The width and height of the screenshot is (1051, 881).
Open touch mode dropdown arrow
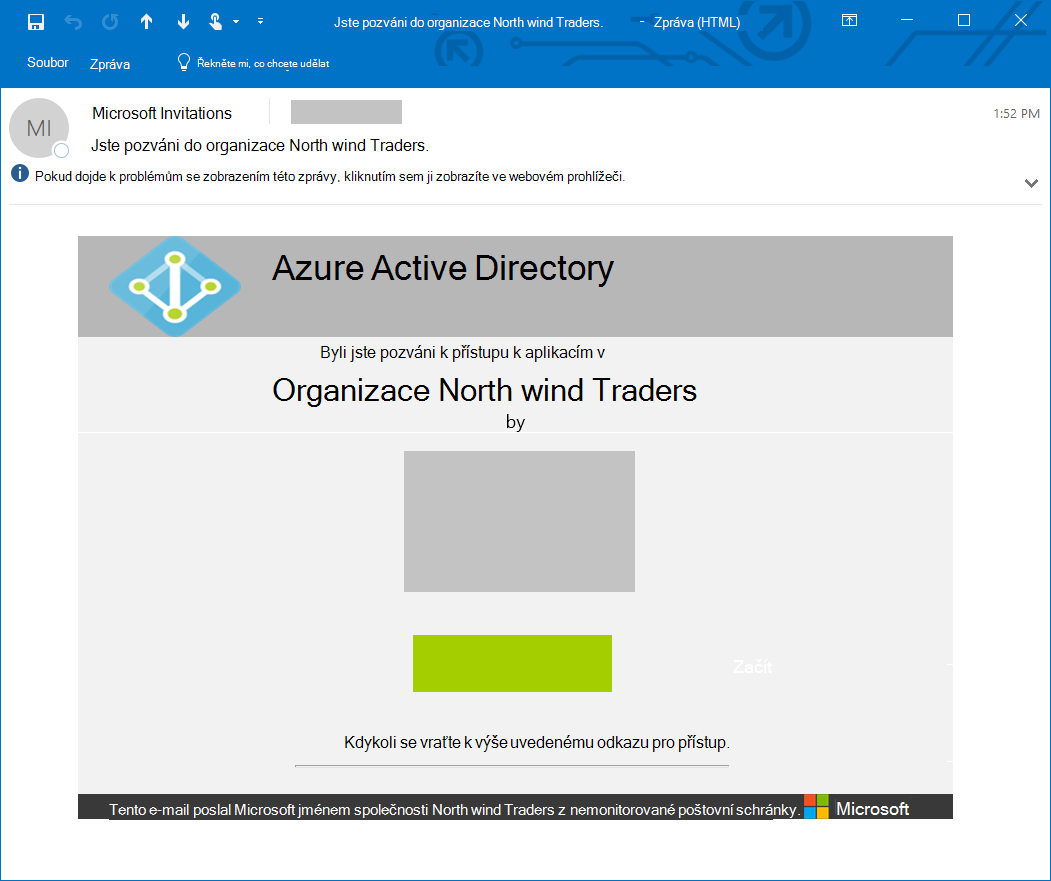pyautogui.click(x=236, y=21)
